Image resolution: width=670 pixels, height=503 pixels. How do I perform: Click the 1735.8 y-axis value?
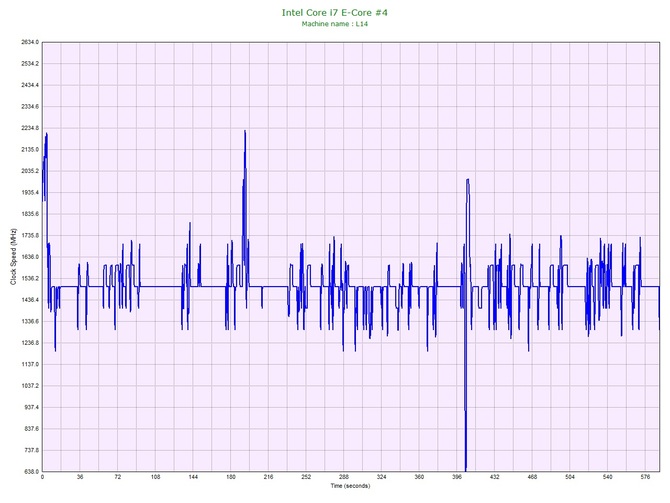30,235
